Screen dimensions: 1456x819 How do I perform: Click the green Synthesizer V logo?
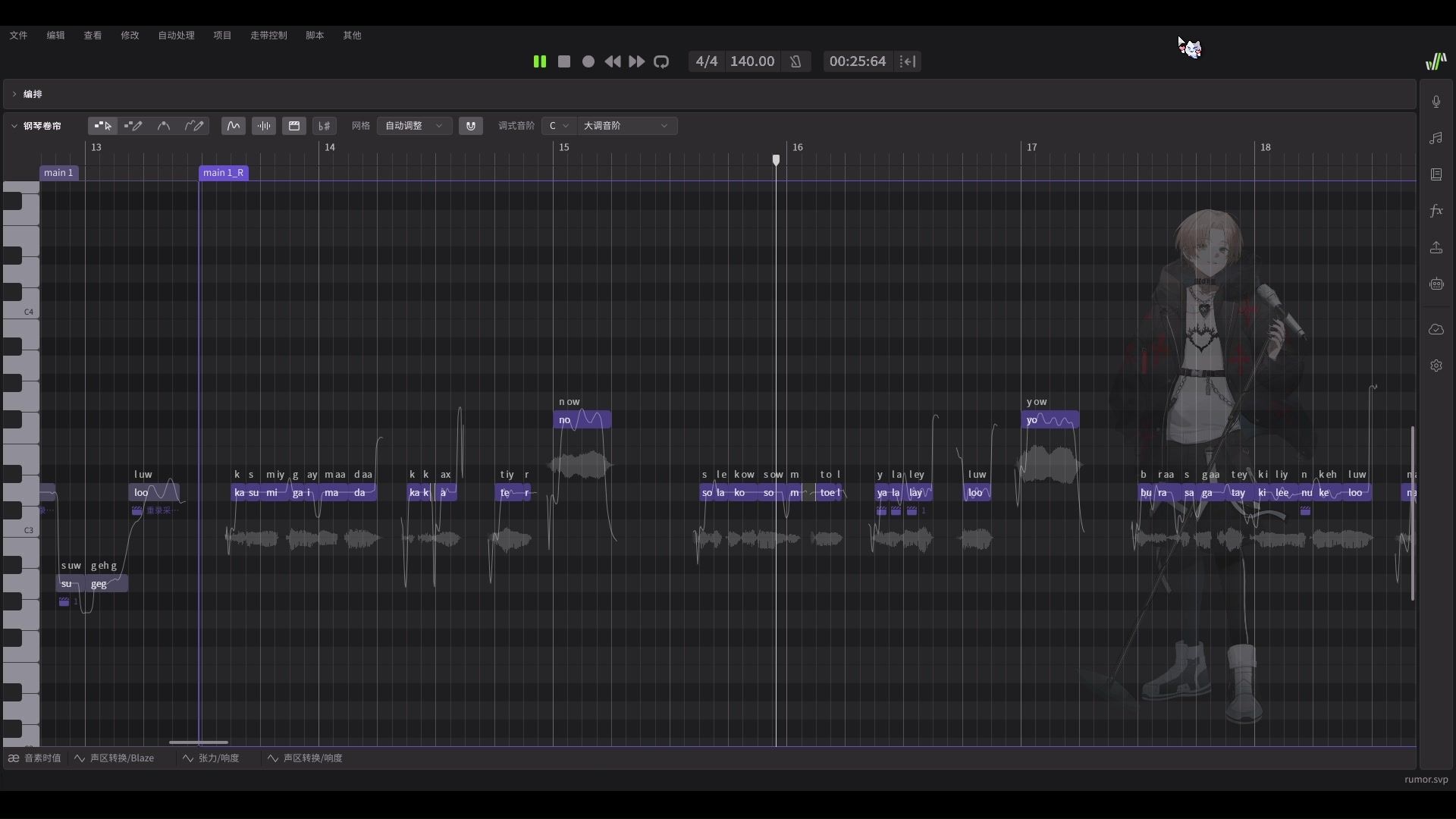tap(1436, 61)
